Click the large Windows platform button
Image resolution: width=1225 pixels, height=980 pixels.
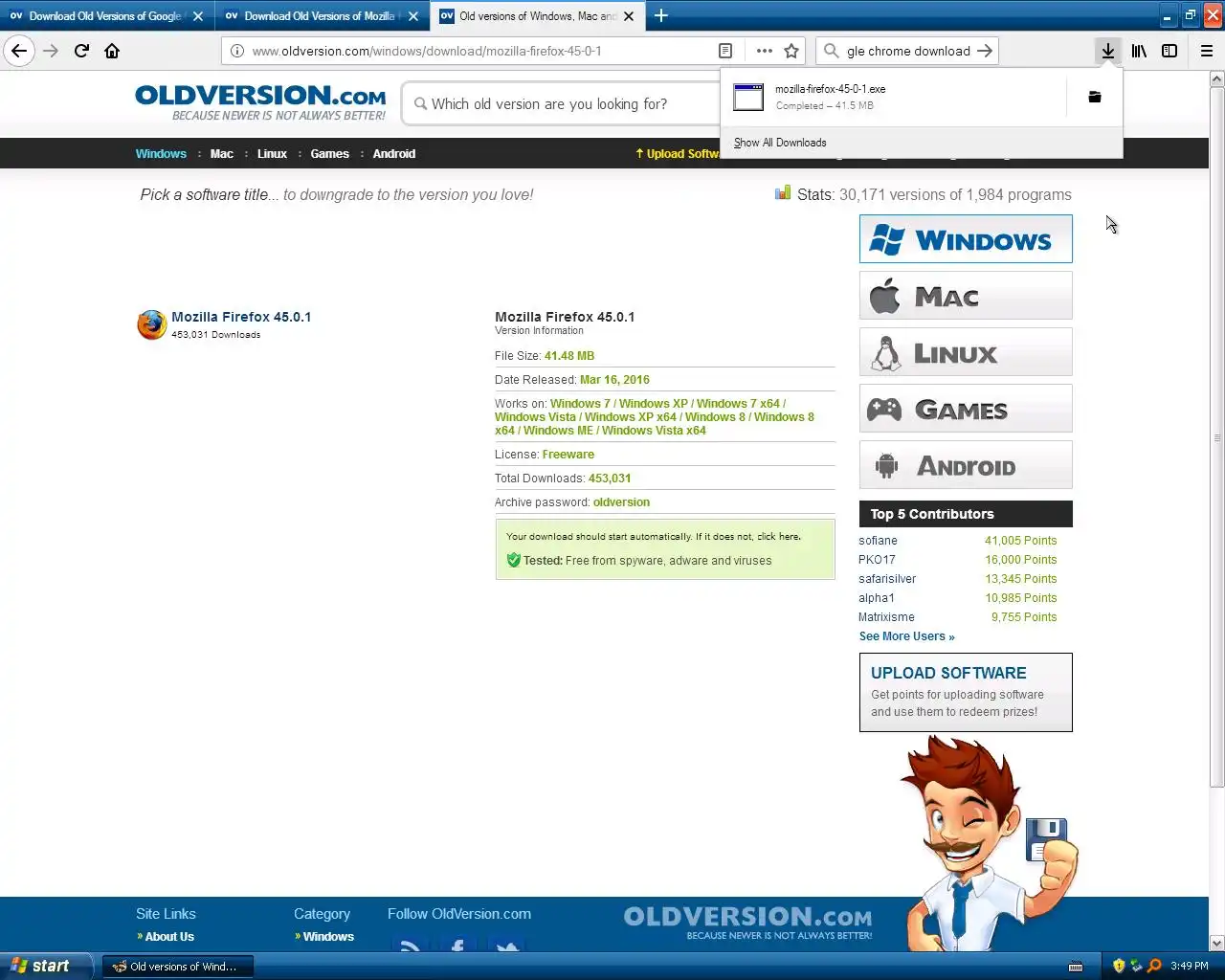[966, 239]
